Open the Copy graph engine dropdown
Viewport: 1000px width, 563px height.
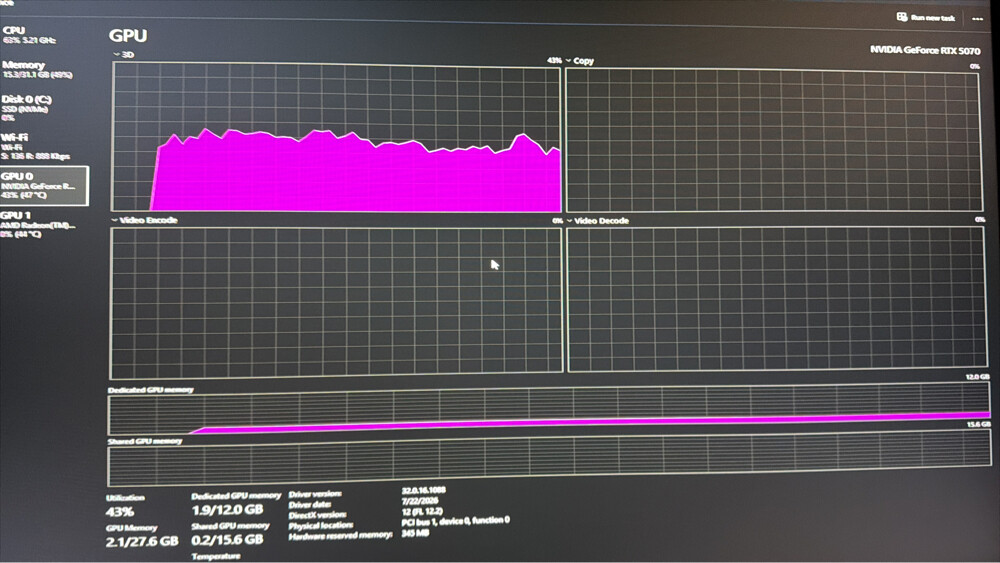tap(568, 61)
